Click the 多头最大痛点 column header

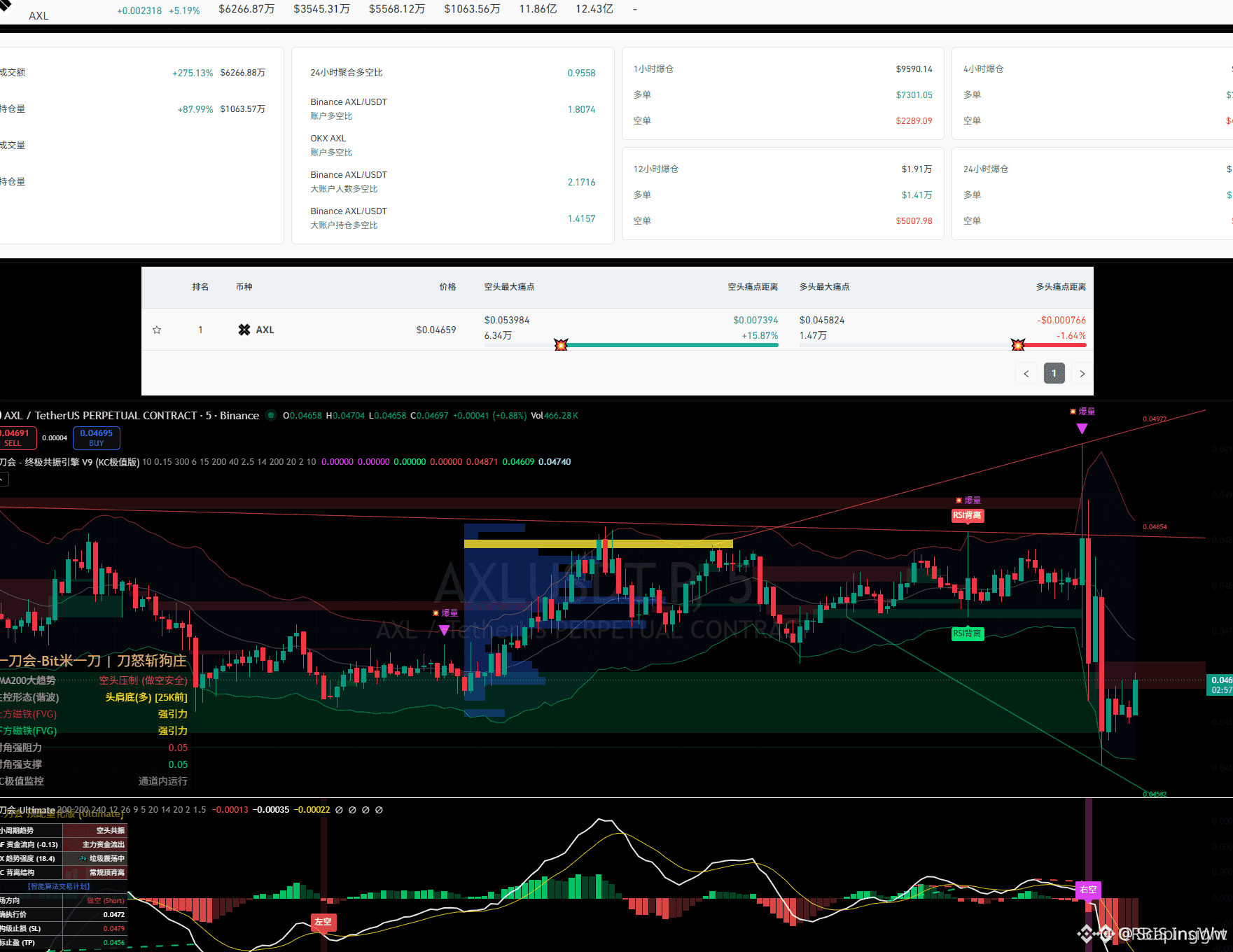(824, 287)
